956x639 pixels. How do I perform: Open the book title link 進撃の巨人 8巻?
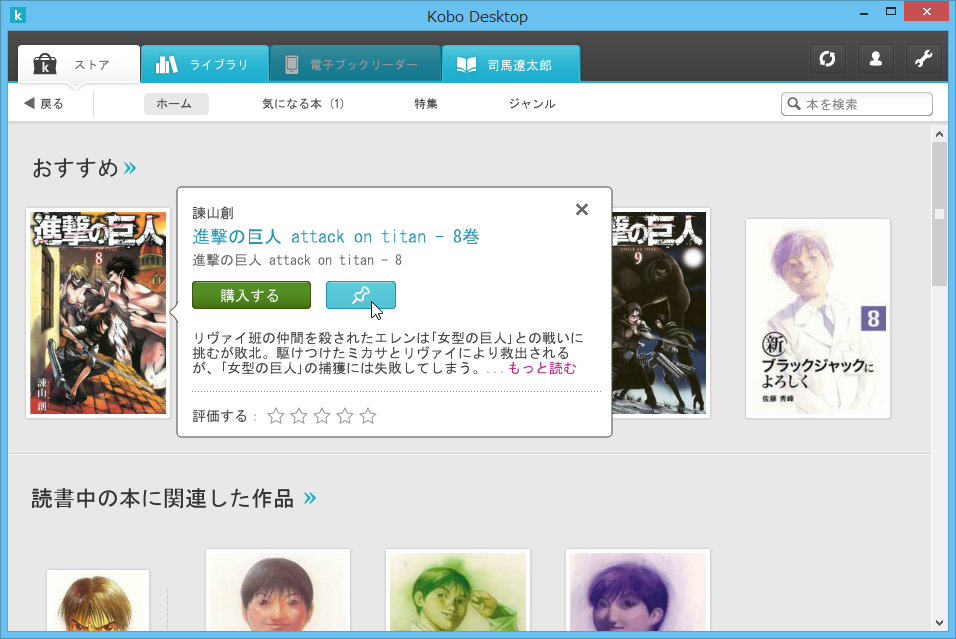tap(336, 237)
